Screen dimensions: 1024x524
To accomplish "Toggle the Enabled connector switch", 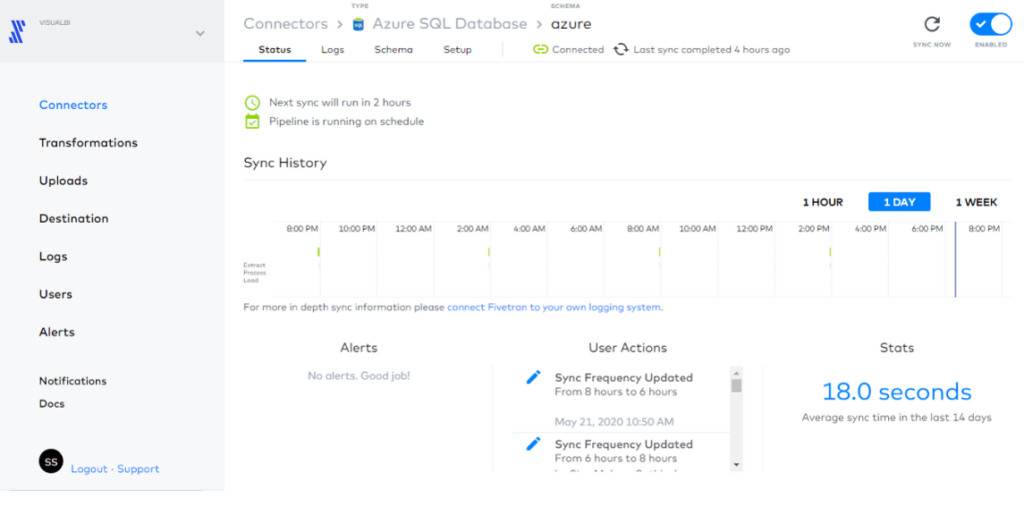I will [x=990, y=25].
